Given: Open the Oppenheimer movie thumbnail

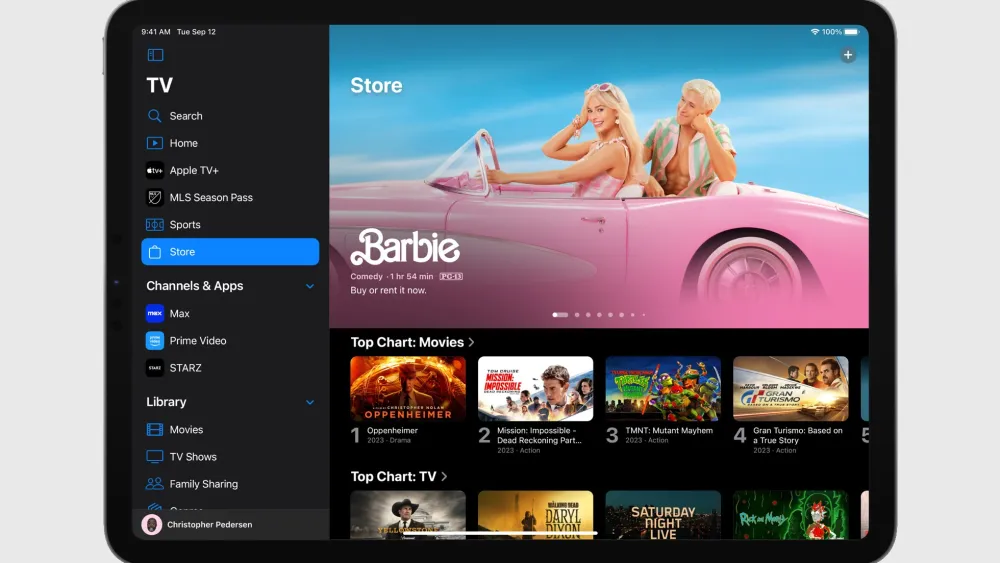Looking at the screenshot, I should point(408,388).
